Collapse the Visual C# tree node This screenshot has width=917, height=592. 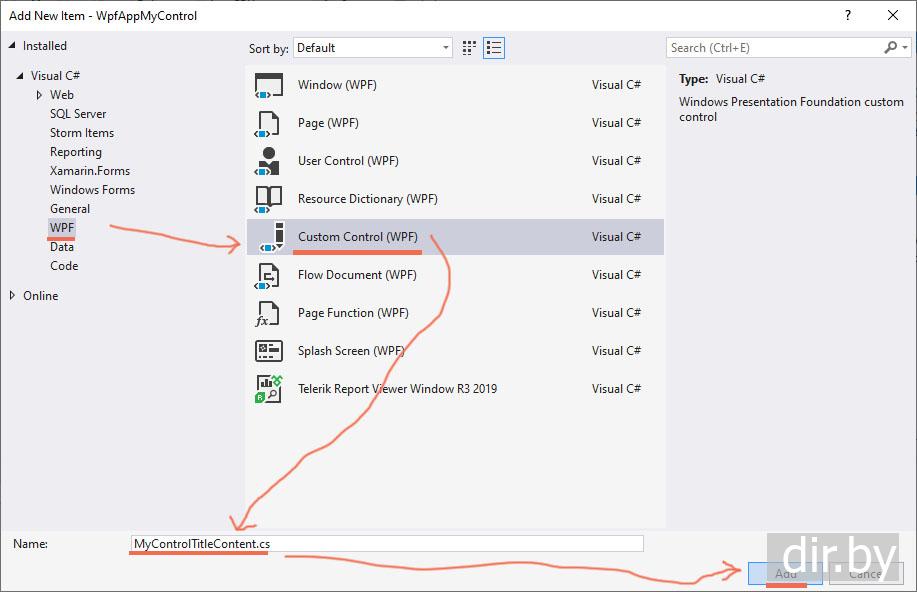(20, 76)
